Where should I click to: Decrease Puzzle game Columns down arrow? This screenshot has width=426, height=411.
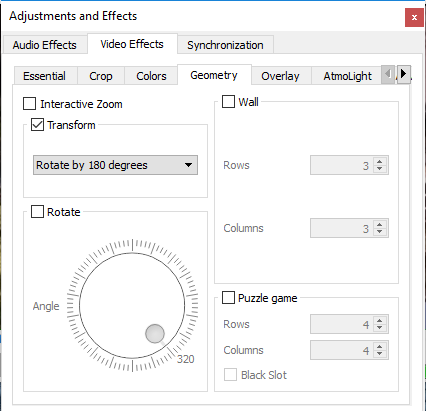coord(380,354)
